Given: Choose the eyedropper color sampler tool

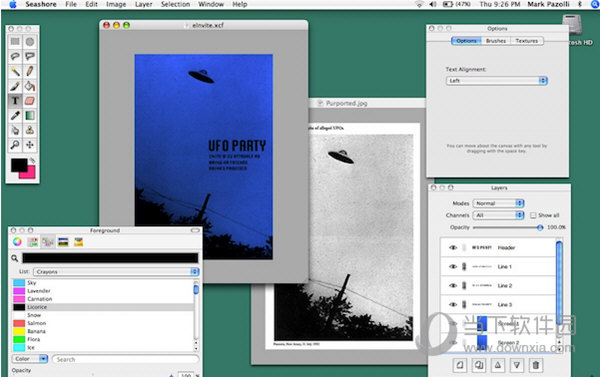Looking at the screenshot, I should pos(15,115).
